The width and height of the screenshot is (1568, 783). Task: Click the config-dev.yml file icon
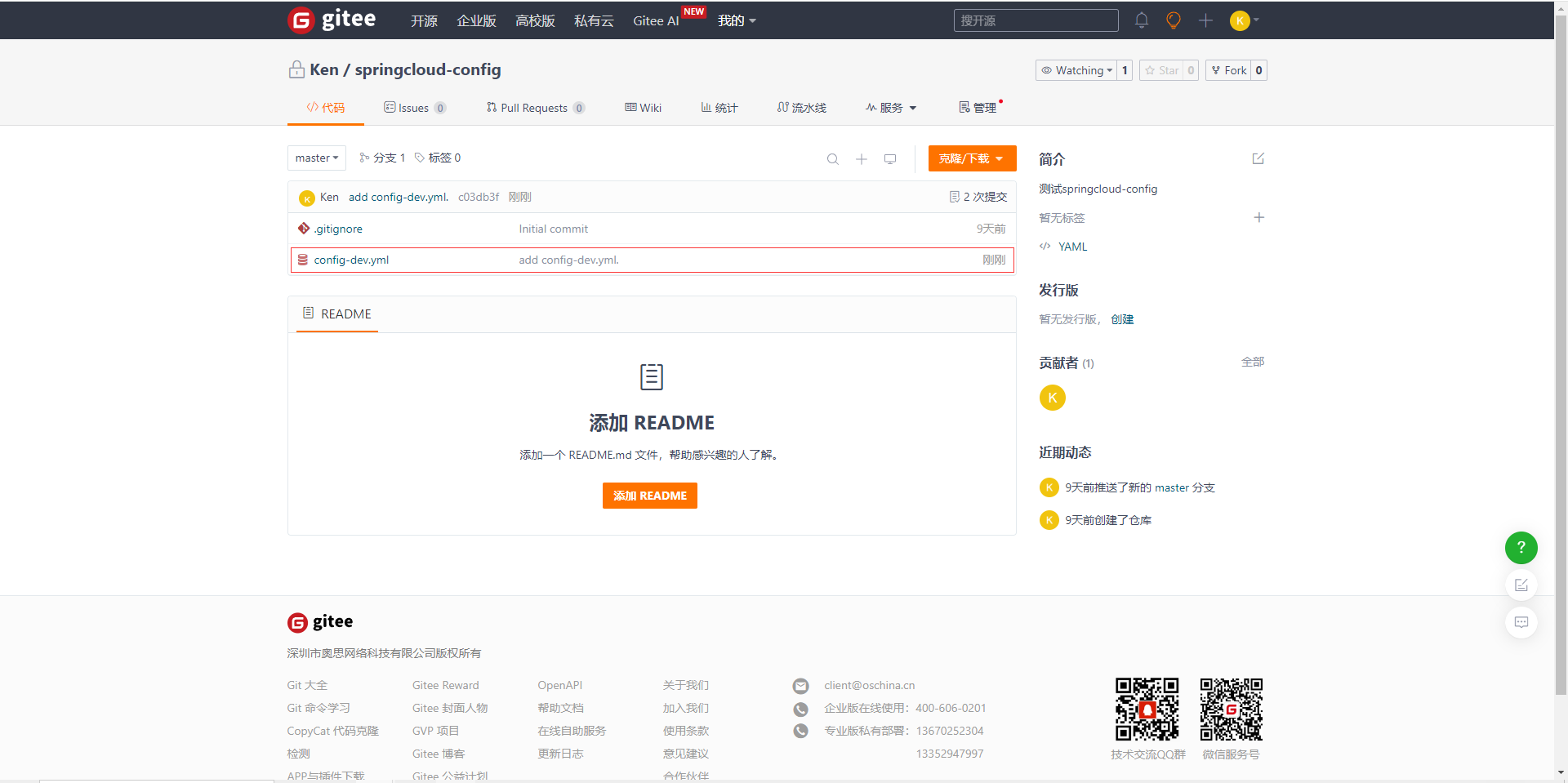(x=303, y=260)
